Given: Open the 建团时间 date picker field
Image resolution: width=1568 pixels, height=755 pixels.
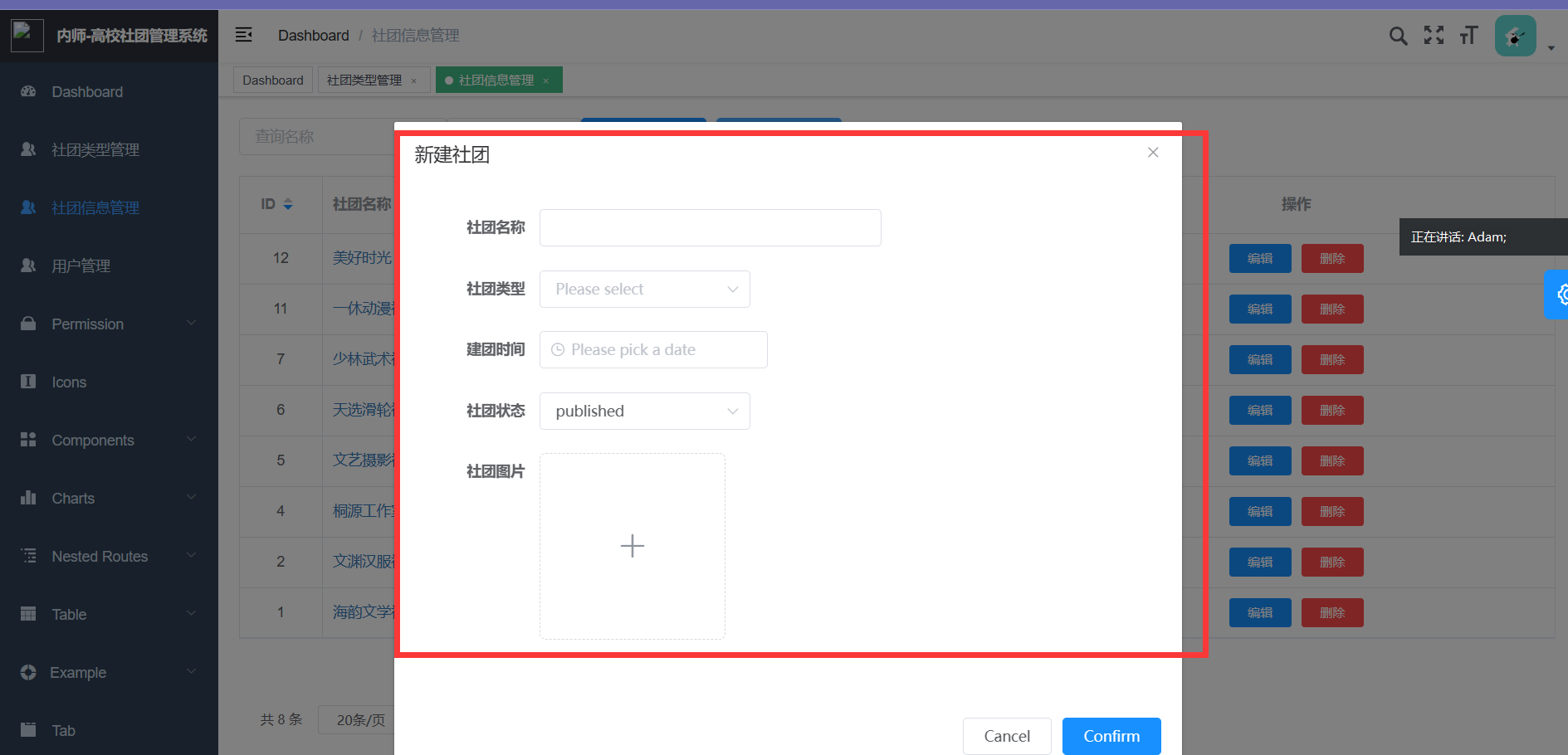Looking at the screenshot, I should 653,350.
